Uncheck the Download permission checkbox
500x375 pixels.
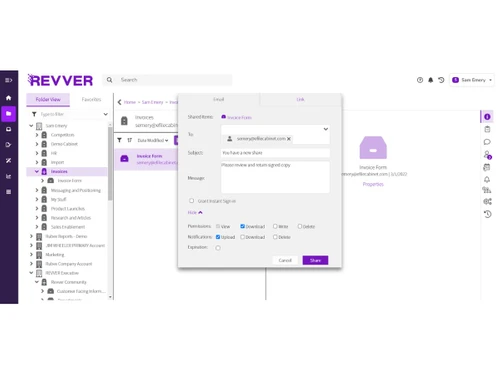(242, 226)
